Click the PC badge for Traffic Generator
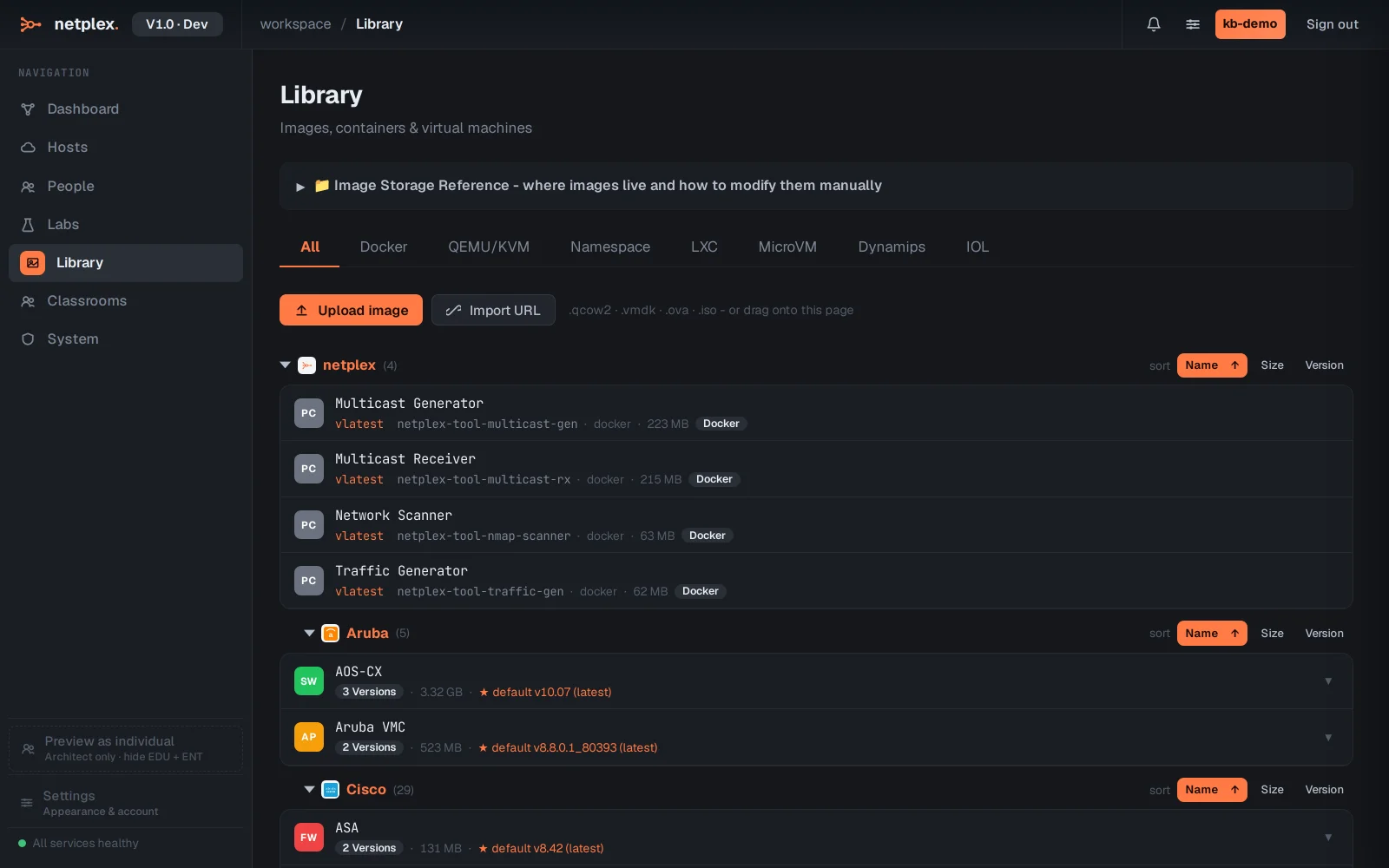The width and height of the screenshot is (1389, 868). coord(309,581)
